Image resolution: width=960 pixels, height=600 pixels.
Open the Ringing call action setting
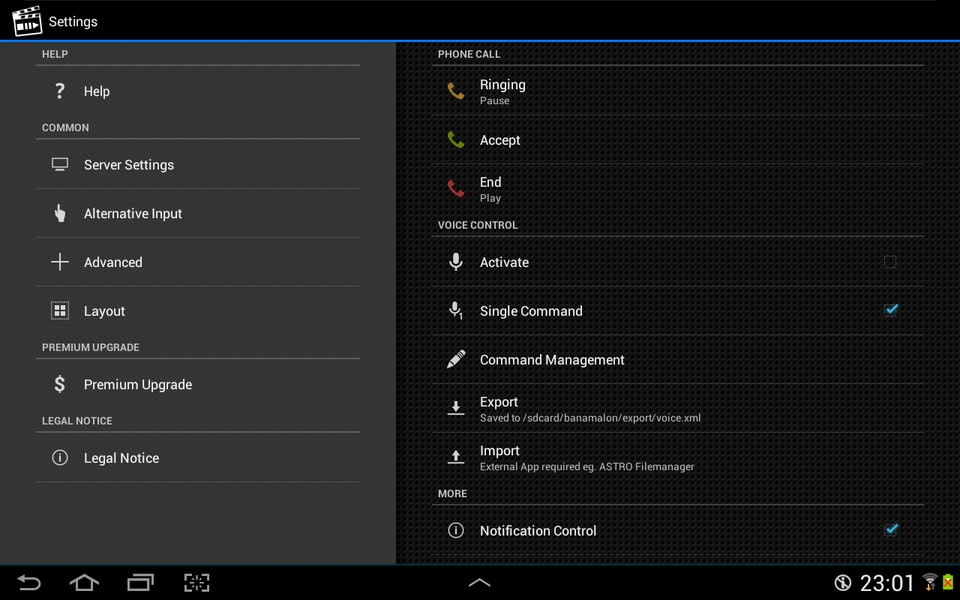(x=678, y=91)
